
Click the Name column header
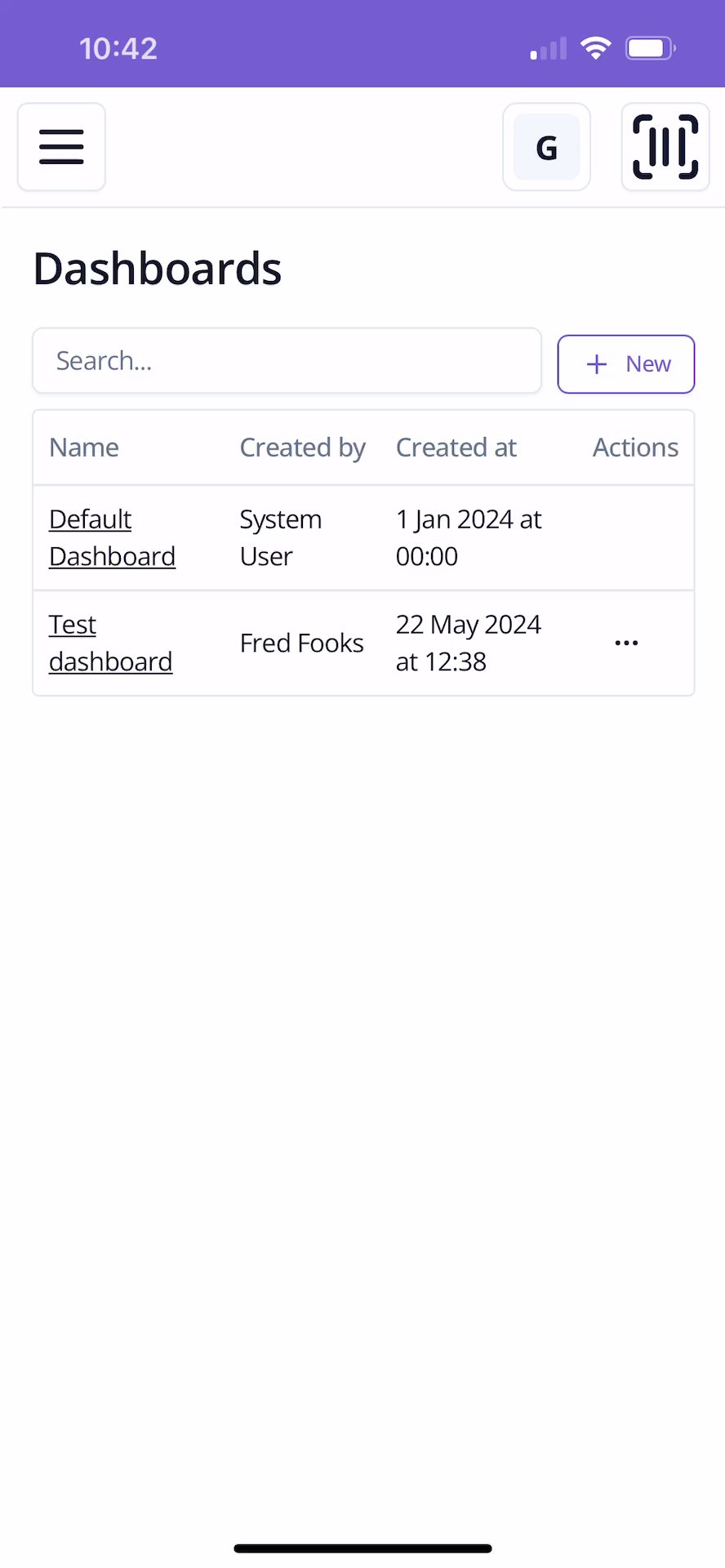click(x=84, y=448)
